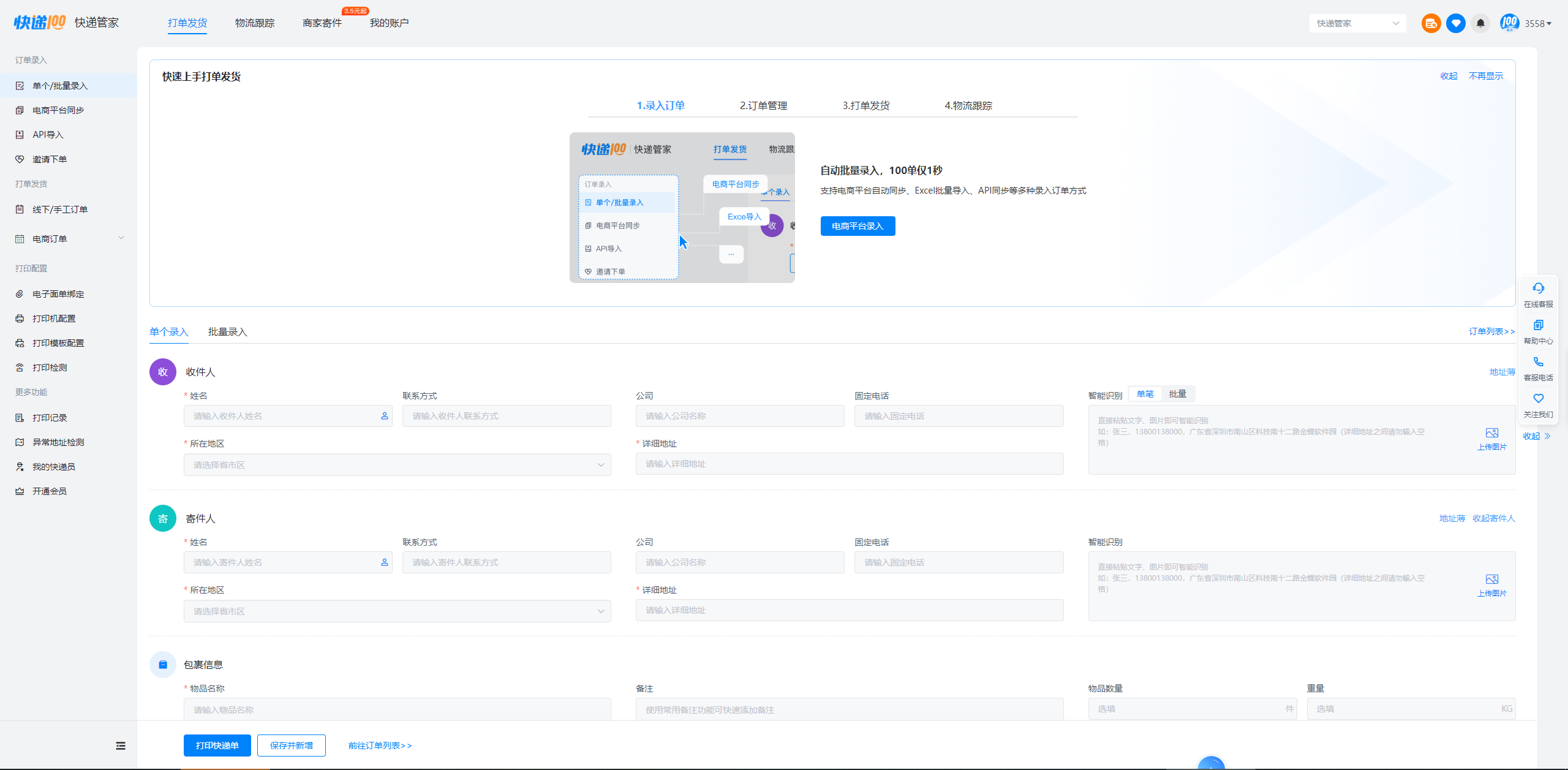Click upload image icon in recipient smart recognition

point(1491,433)
